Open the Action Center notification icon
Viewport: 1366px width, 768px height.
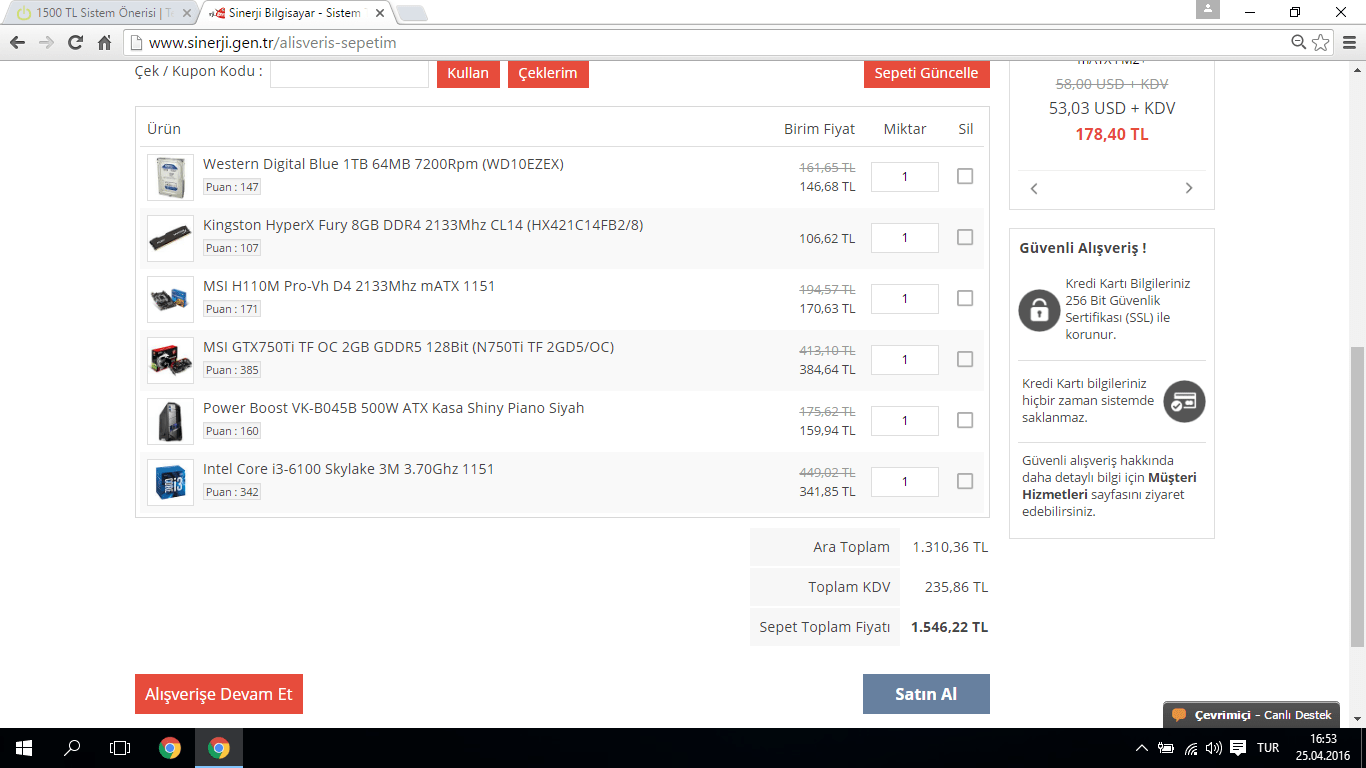[1238, 748]
